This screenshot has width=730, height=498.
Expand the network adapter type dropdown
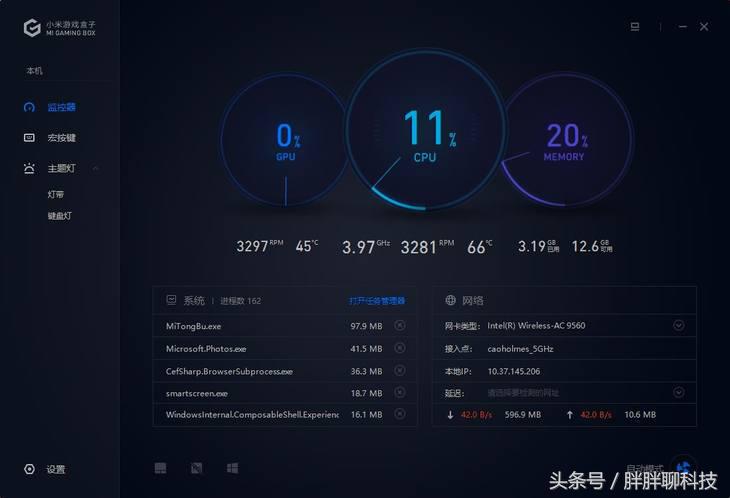679,325
